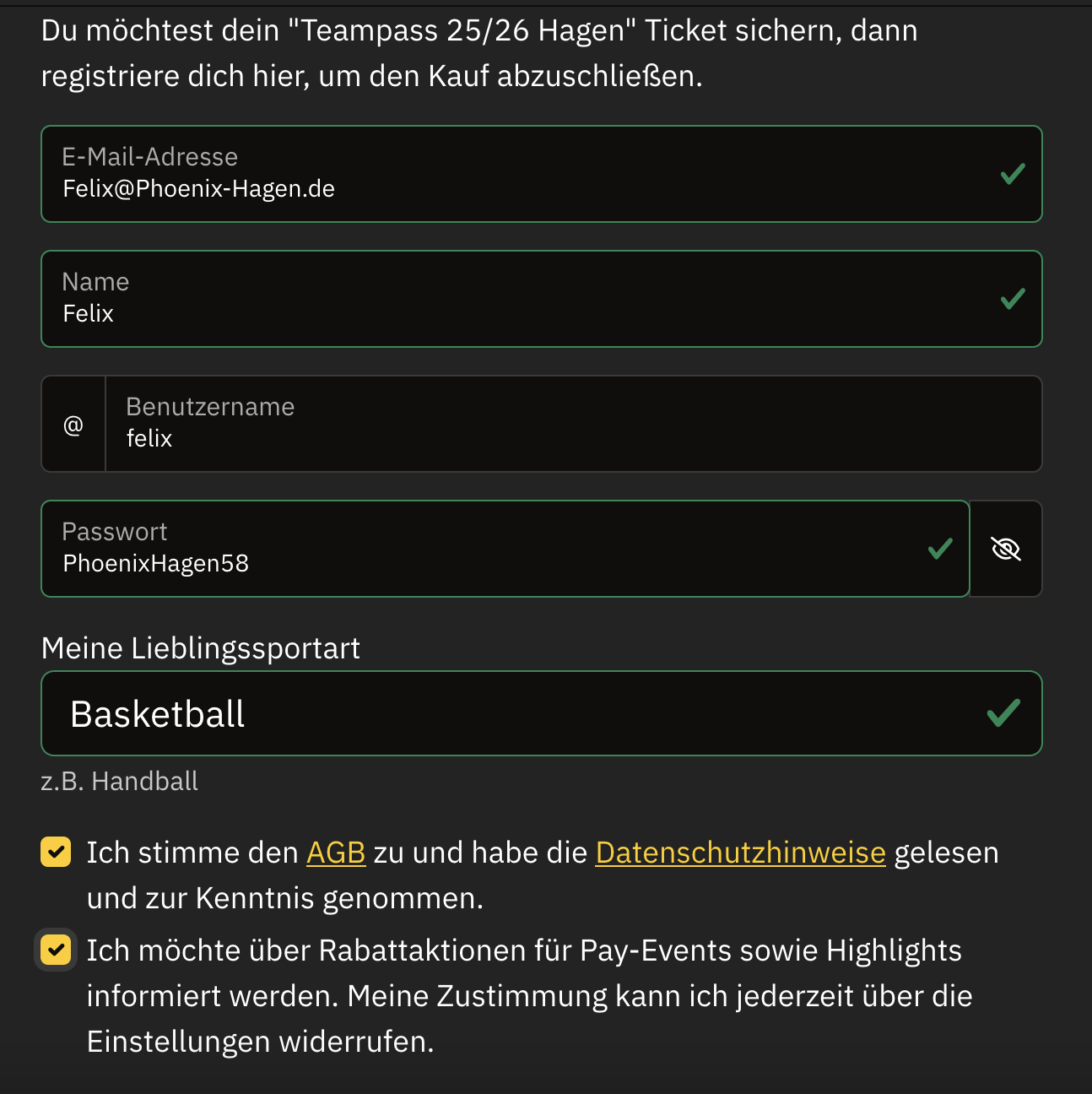Edit the Lieblingssportart field showing Basketball
This screenshot has height=1094, width=1092.
click(x=506, y=714)
